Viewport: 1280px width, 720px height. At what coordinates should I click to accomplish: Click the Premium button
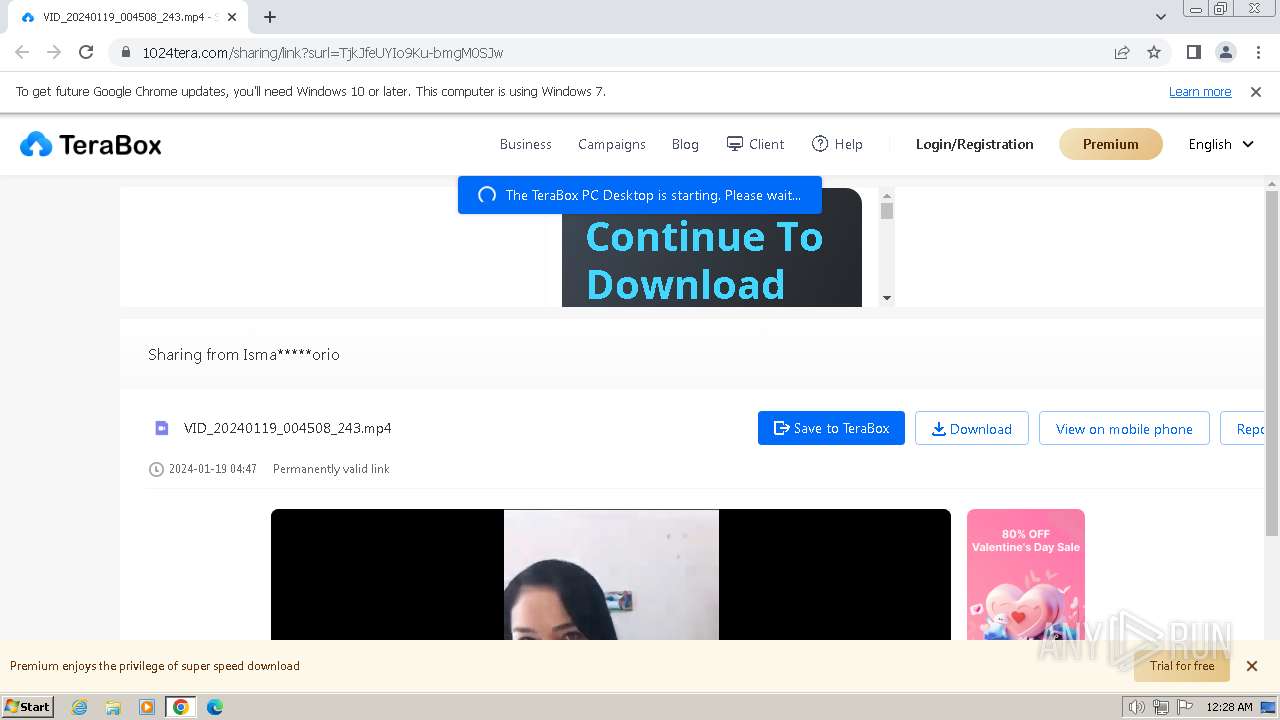(x=1111, y=144)
